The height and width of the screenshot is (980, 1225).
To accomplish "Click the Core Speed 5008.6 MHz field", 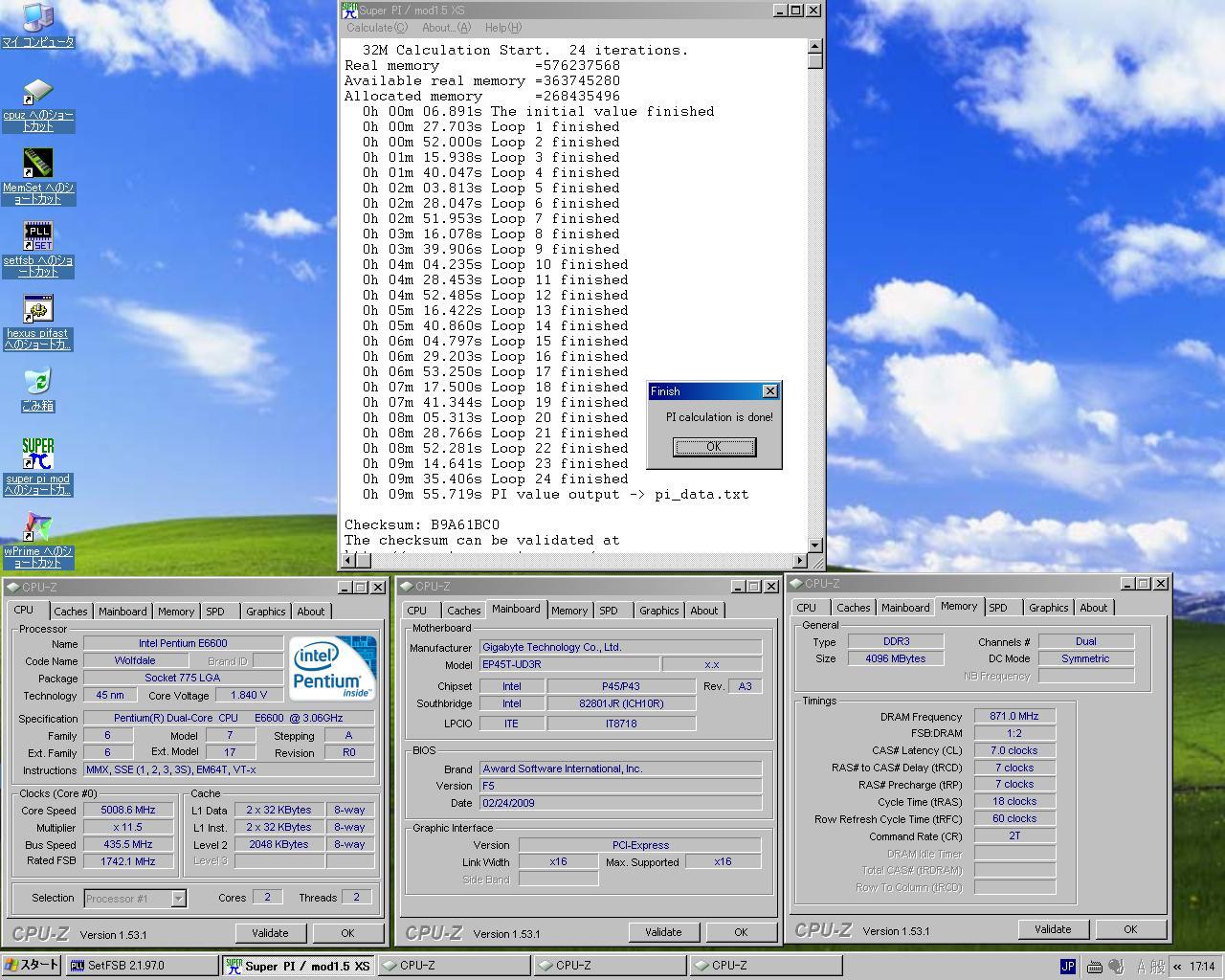I will coord(127,811).
